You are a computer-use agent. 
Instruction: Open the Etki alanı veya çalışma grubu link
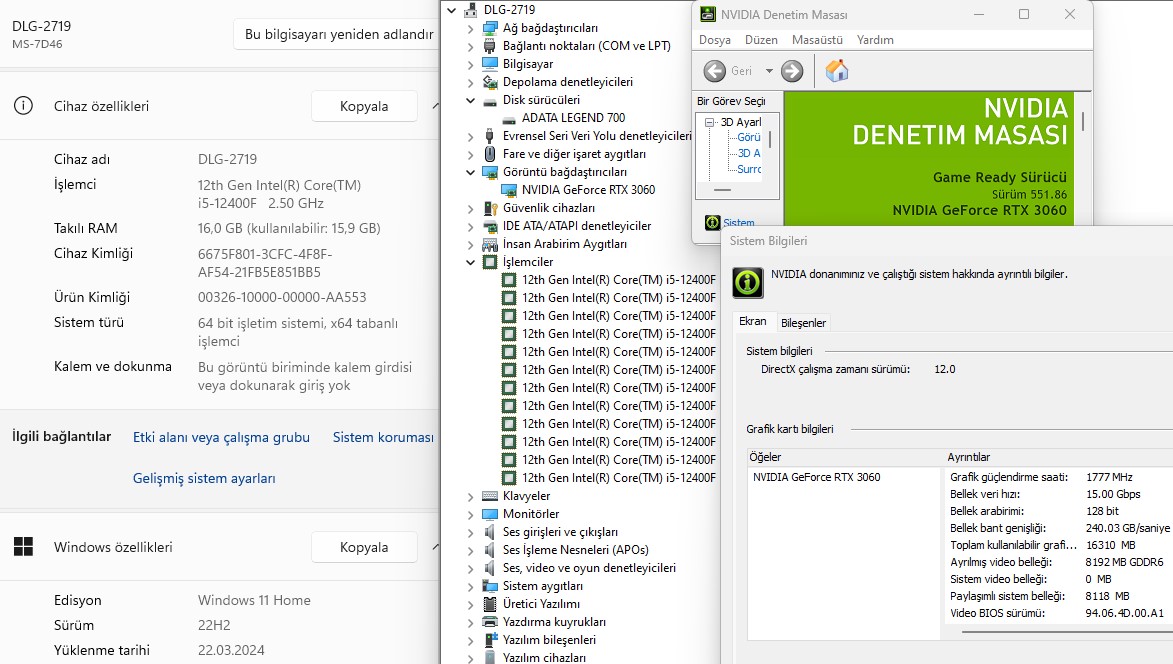(221, 437)
